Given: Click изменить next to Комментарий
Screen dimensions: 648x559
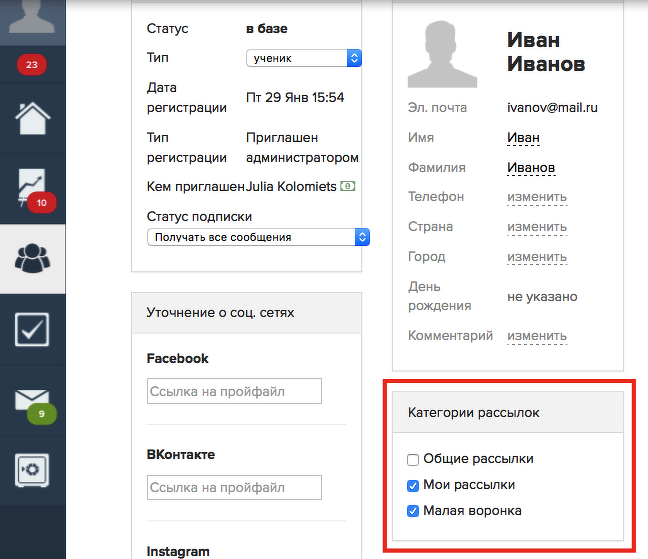Looking at the screenshot, I should (x=537, y=336).
